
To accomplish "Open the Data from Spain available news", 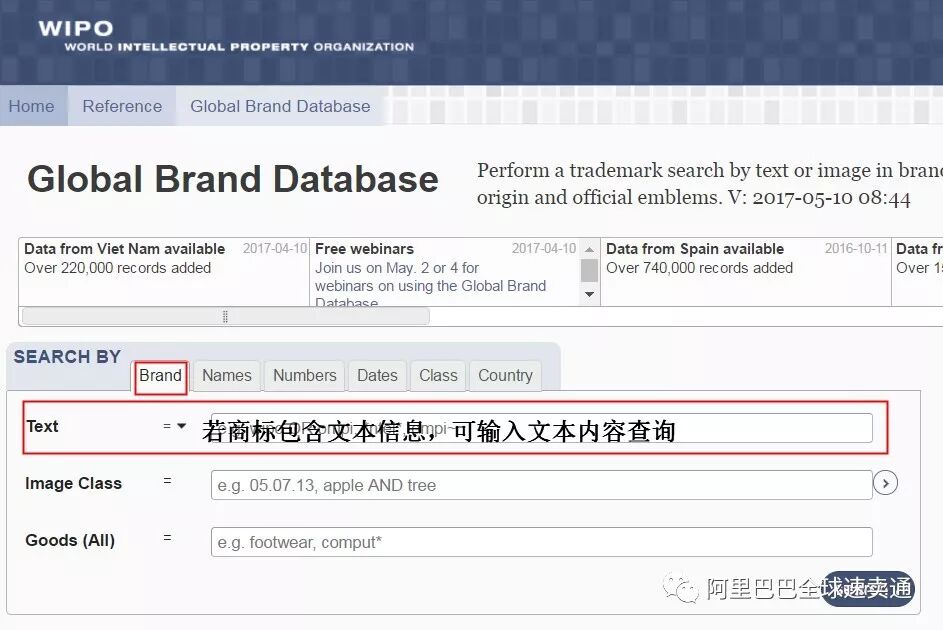I will tap(695, 249).
